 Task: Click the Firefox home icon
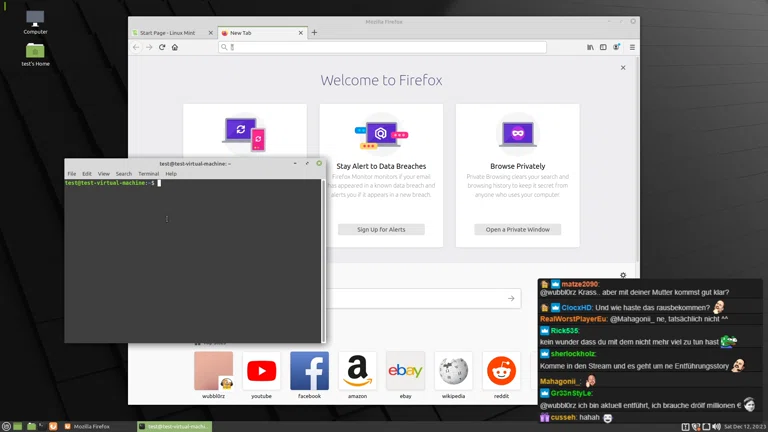coord(175,47)
